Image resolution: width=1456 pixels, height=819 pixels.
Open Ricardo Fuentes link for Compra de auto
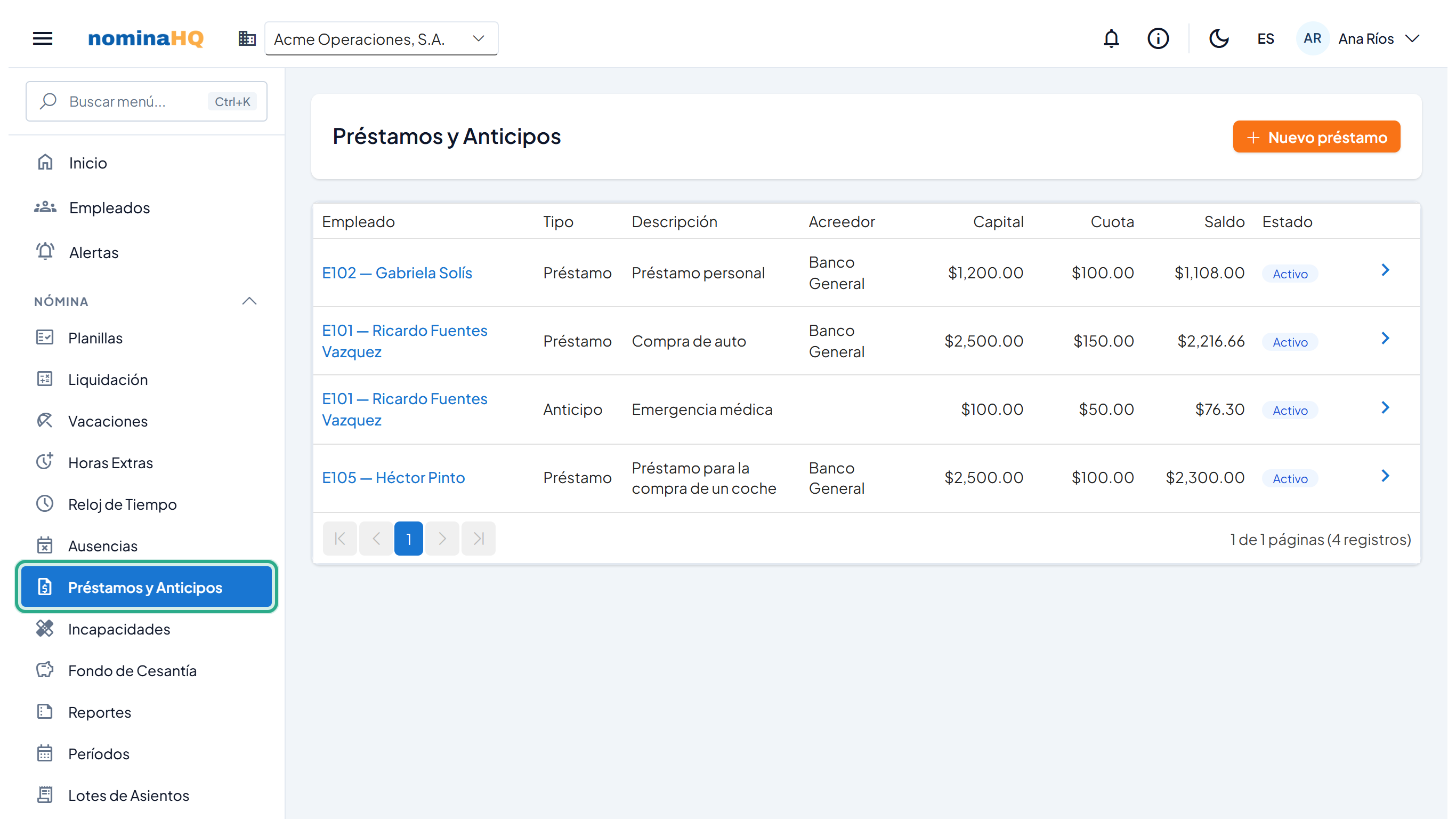(405, 341)
